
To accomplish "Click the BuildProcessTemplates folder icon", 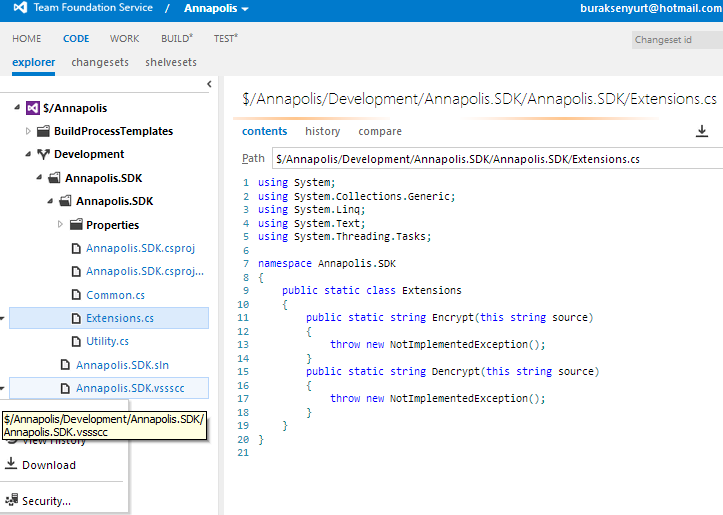I will pos(43,131).
